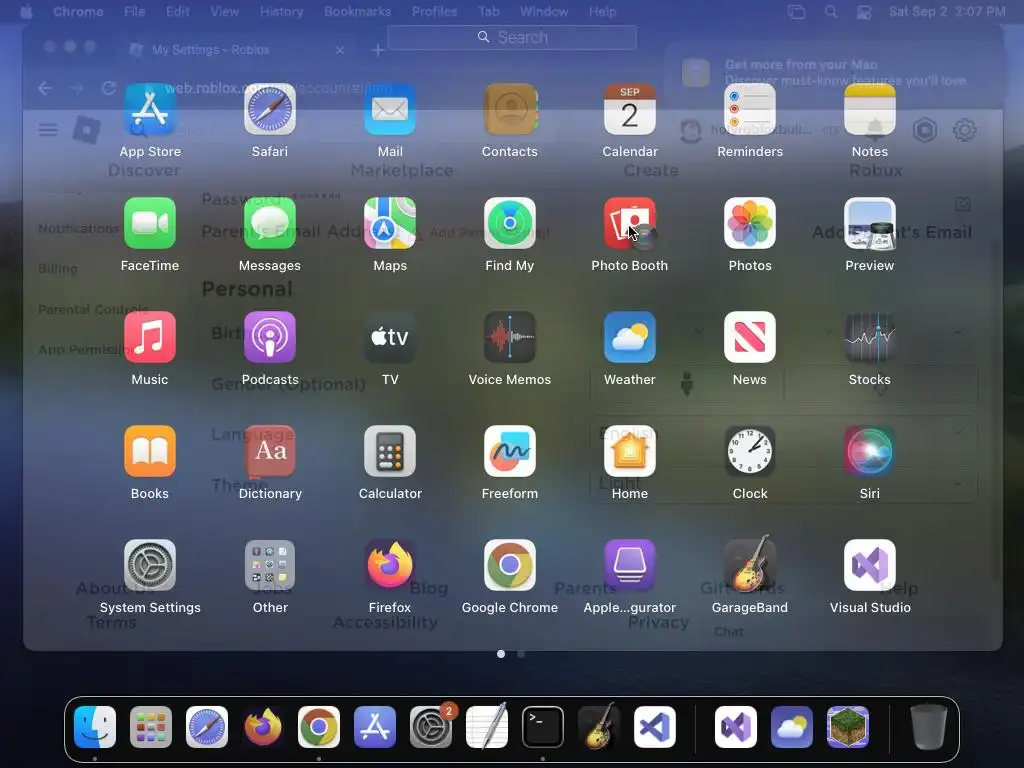Open the Other apps folder
Screen dimensions: 1024x768
(270, 565)
